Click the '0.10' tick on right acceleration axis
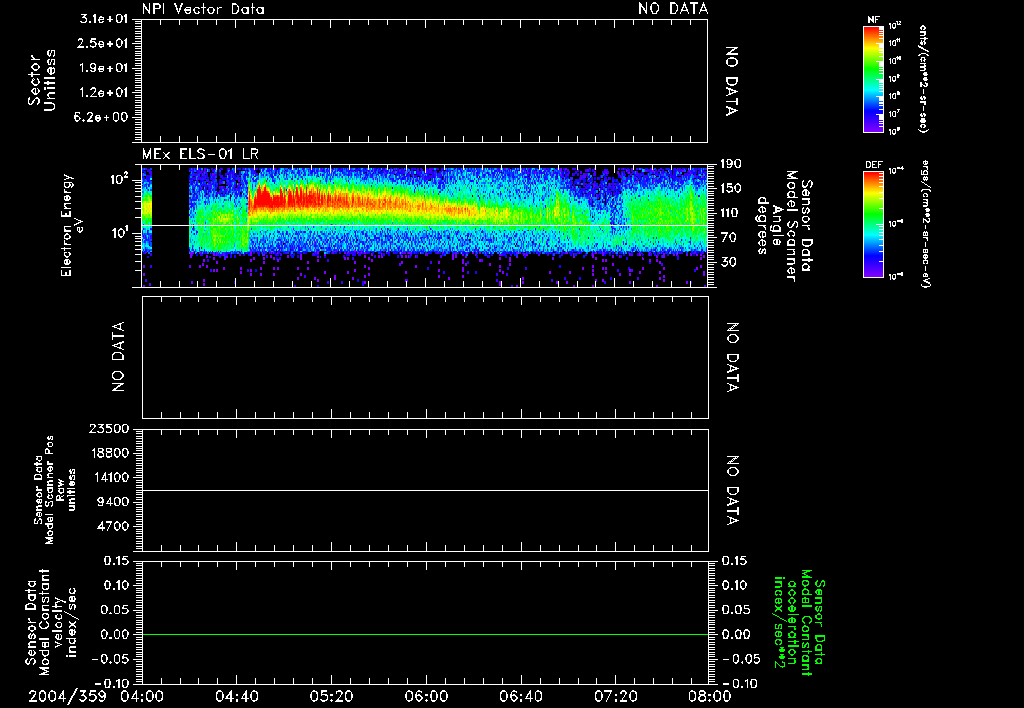 tap(736, 585)
